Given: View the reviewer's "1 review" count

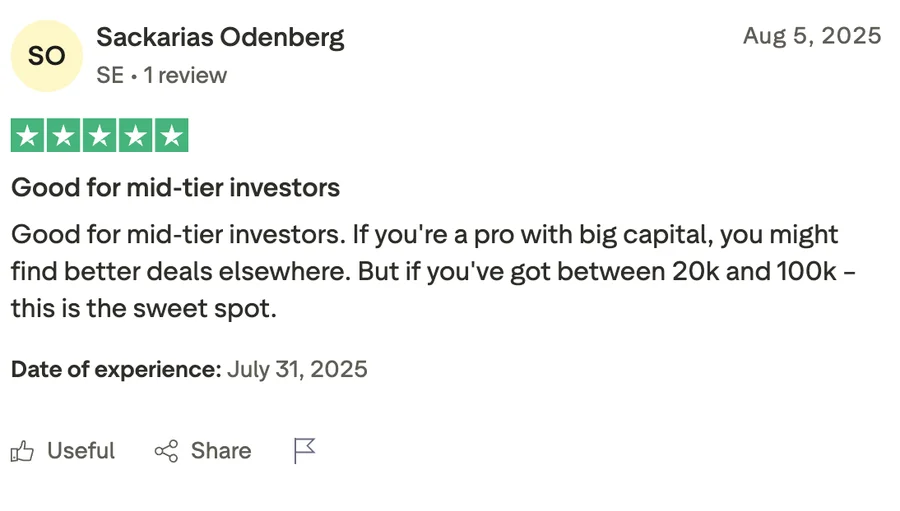Looking at the screenshot, I should click(185, 76).
